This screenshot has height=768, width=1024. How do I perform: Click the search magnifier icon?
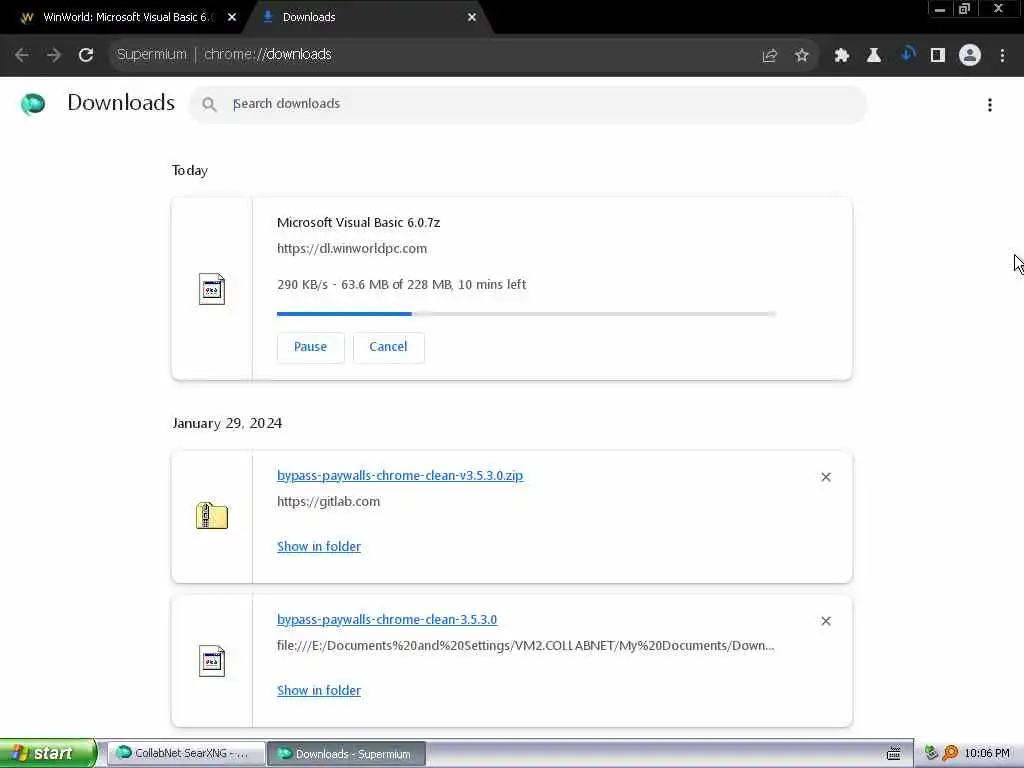click(209, 104)
